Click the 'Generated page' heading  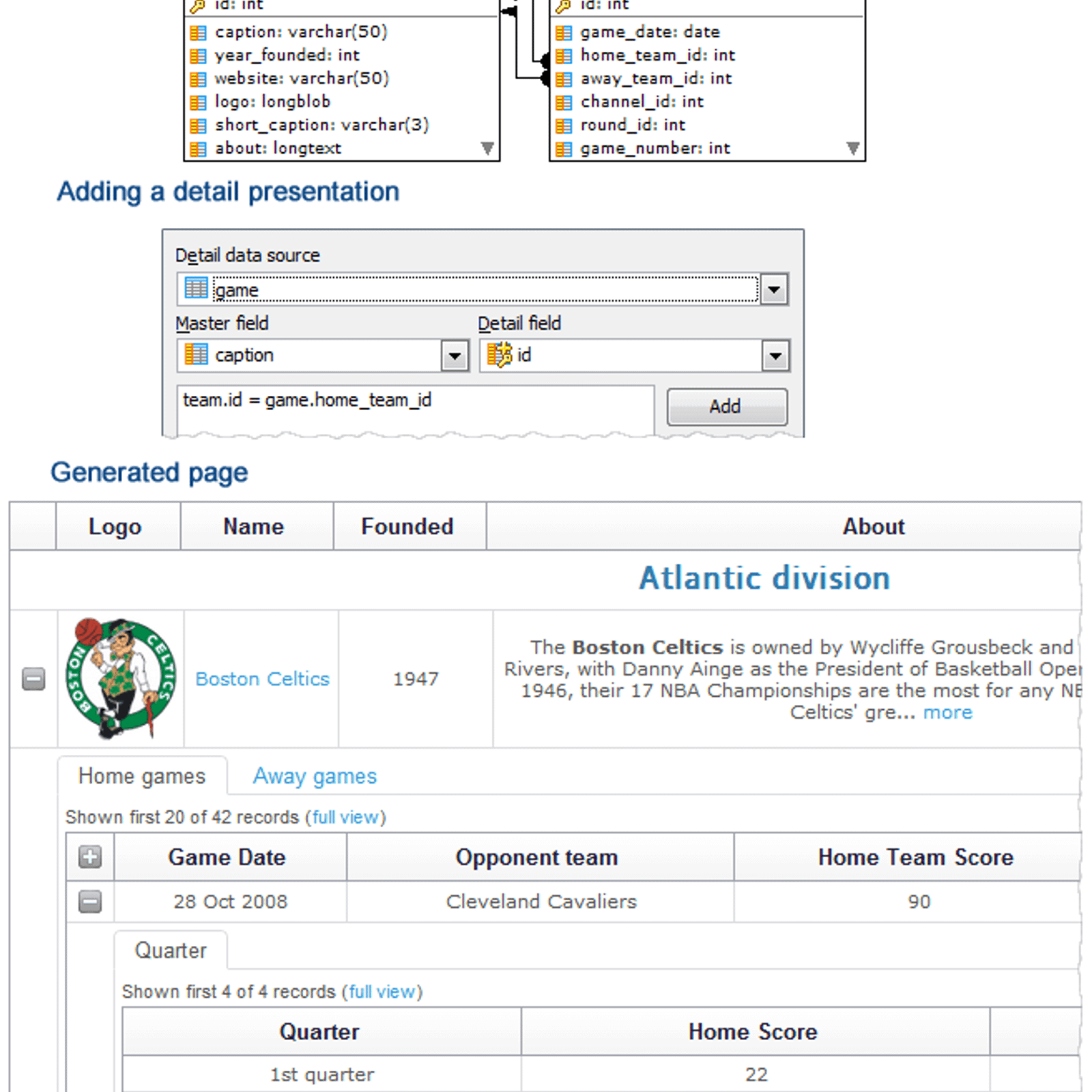tap(149, 472)
